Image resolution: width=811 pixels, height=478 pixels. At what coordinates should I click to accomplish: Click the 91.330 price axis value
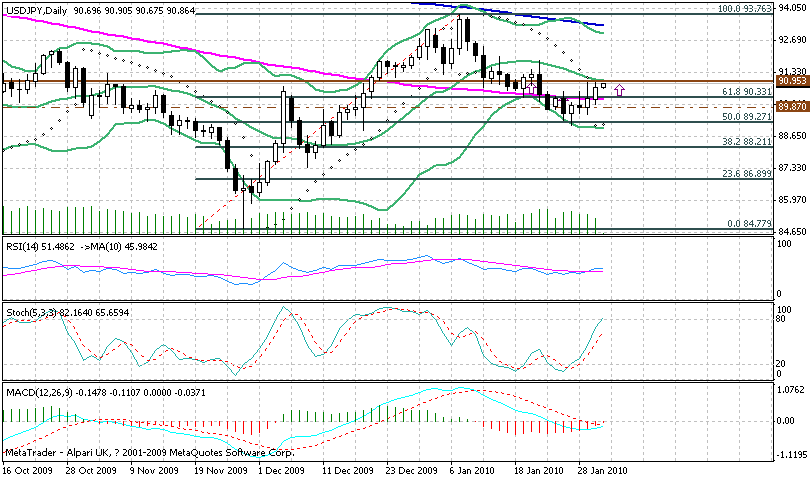click(792, 71)
